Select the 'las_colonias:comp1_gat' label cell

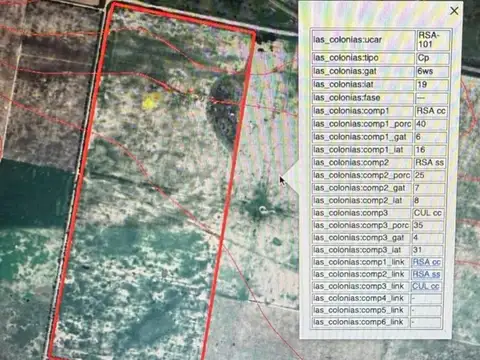tap(362, 137)
